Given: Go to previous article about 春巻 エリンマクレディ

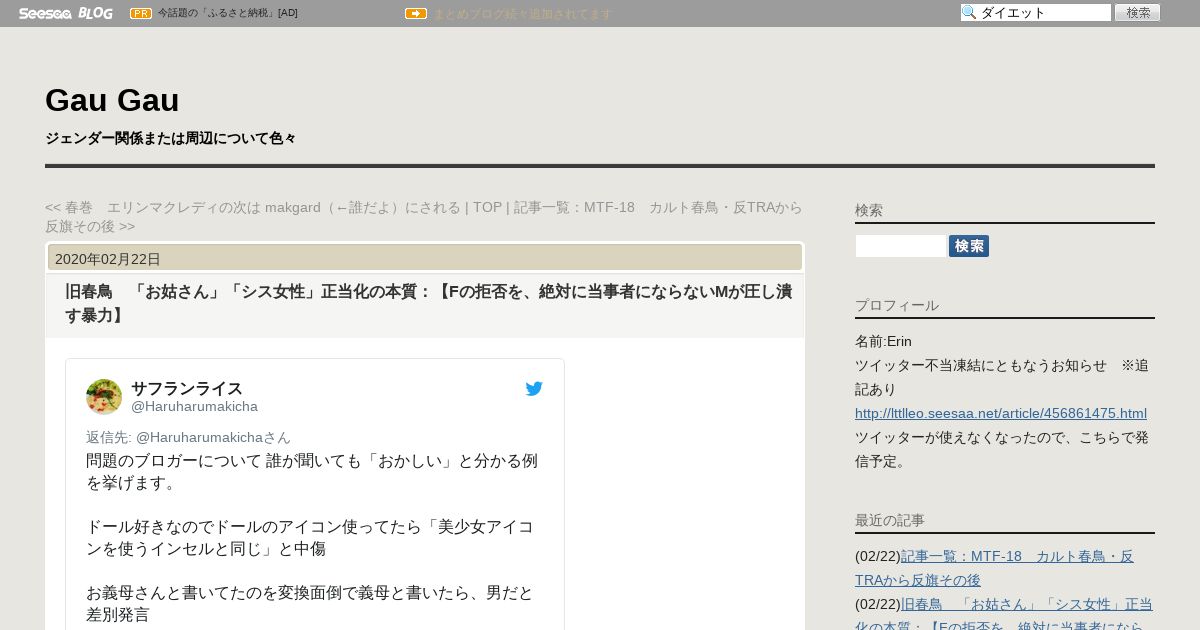Looking at the screenshot, I should pos(253,207).
